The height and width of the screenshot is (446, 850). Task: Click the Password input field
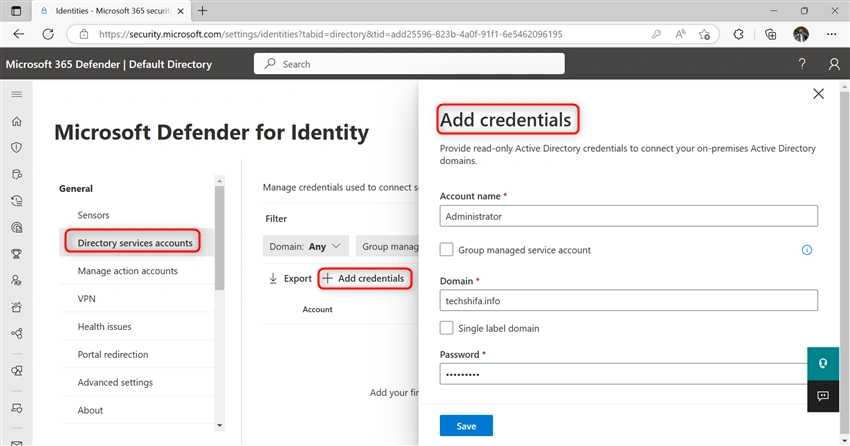point(623,374)
